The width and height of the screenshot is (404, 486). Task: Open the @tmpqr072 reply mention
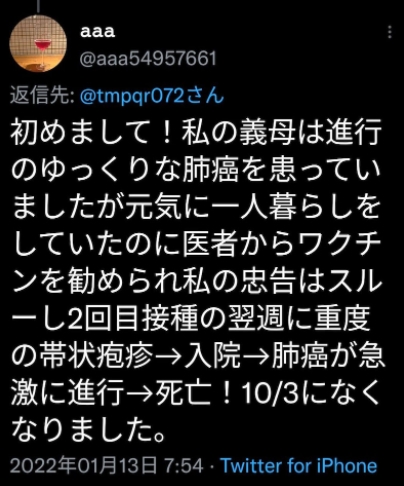coord(133,96)
